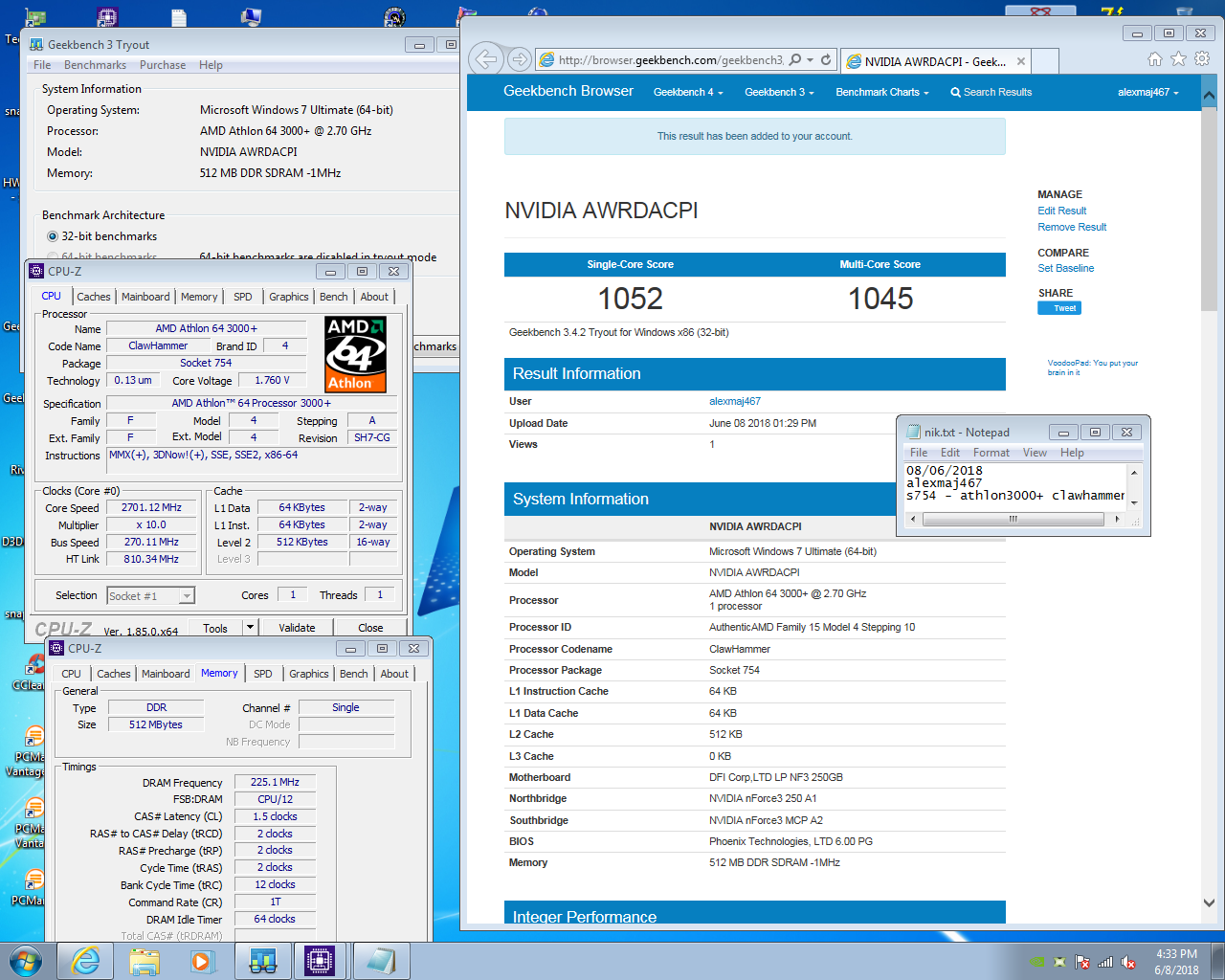Click Close button in CPU-Z
The width and height of the screenshot is (1225, 980).
(x=370, y=628)
